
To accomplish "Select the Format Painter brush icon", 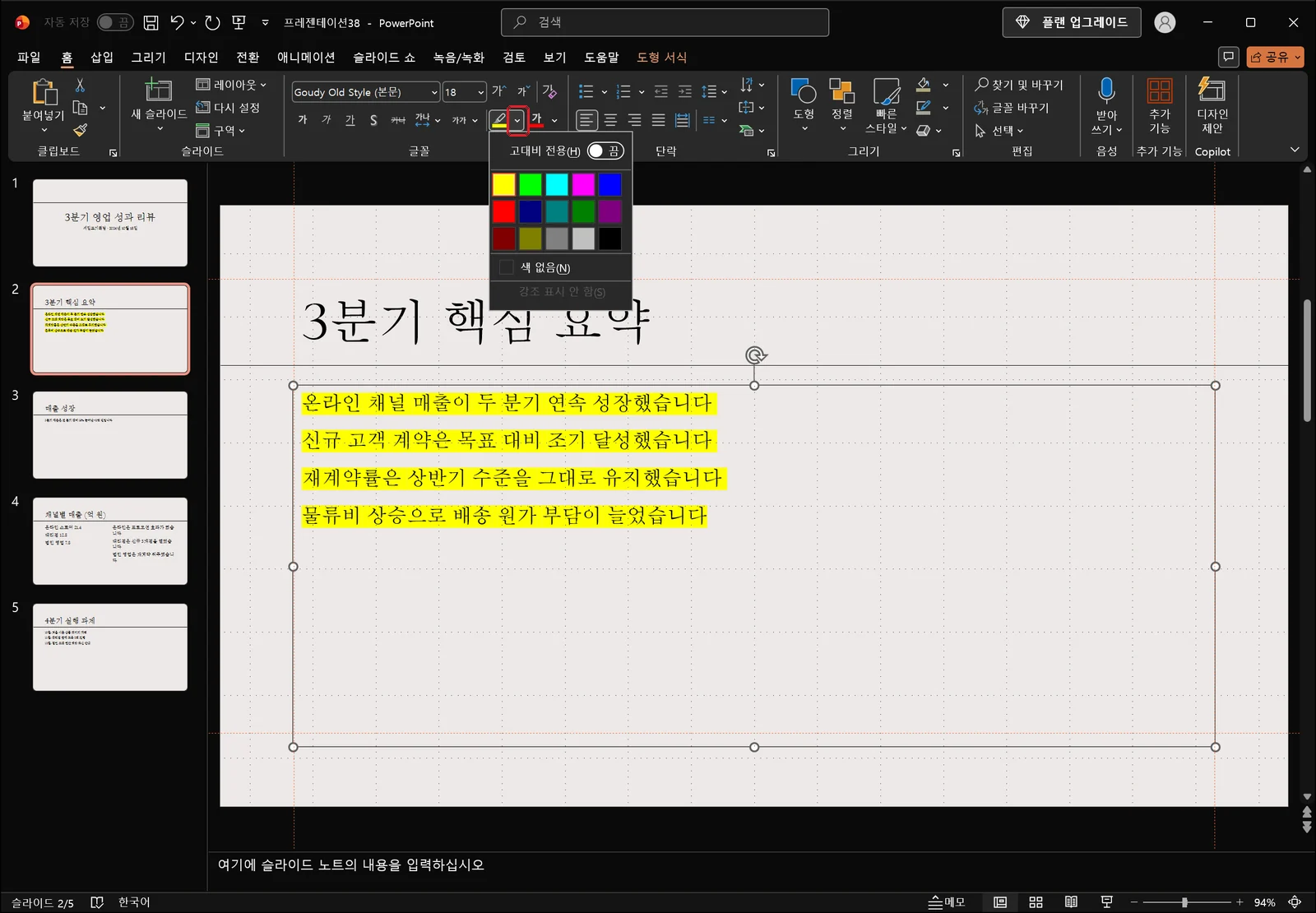I will click(80, 130).
